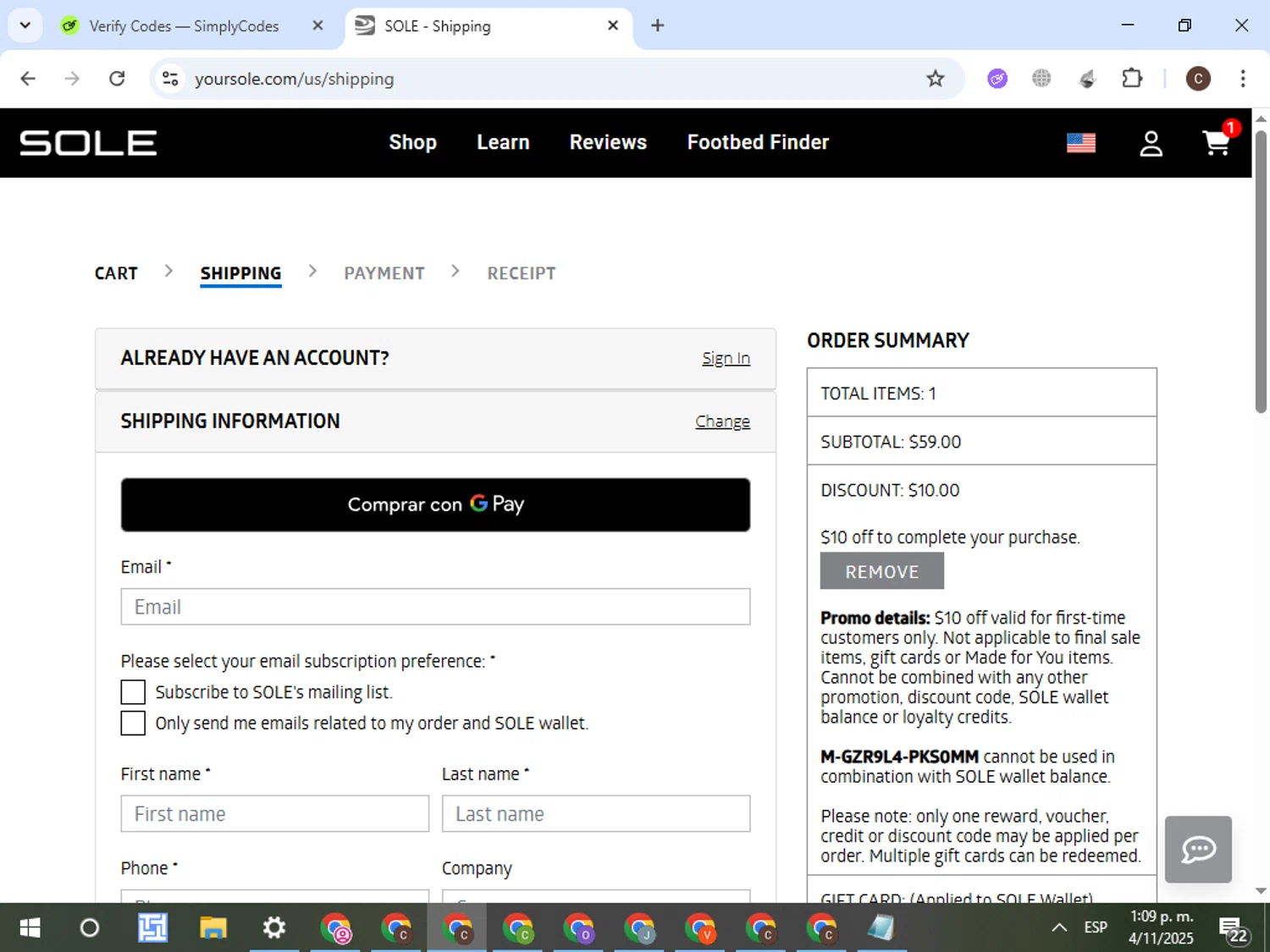
Task: Focus the Email input field
Action: click(x=435, y=607)
